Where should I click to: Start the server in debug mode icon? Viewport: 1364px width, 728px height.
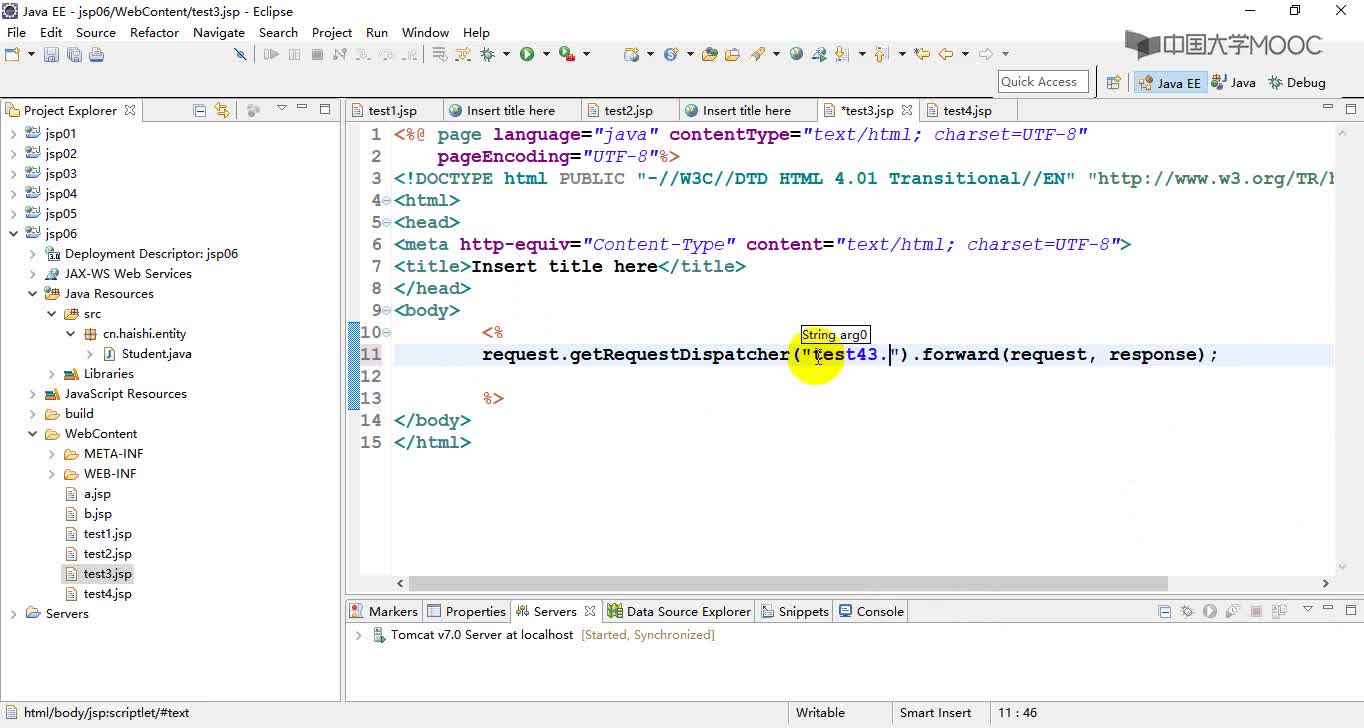1187,611
